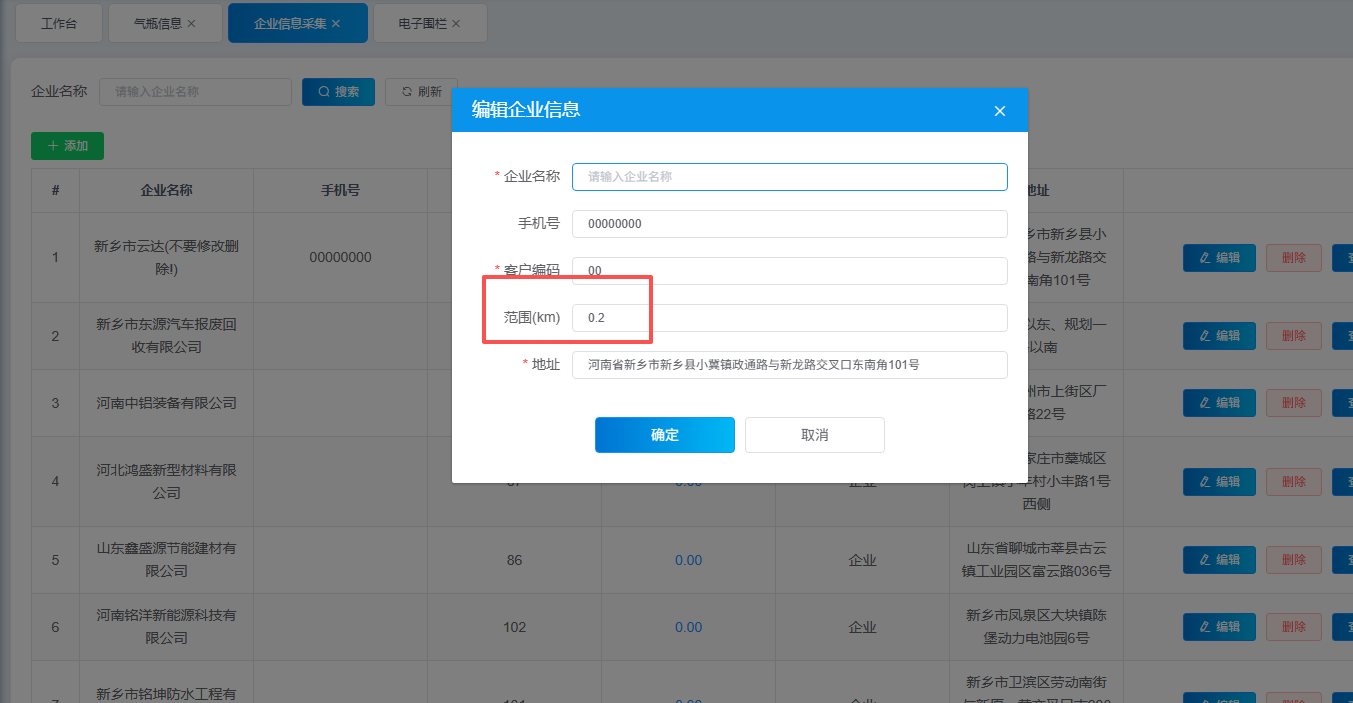Screen dimensions: 1353x703
Task: Click the 地址 input field
Action: pyautogui.click(x=789, y=365)
